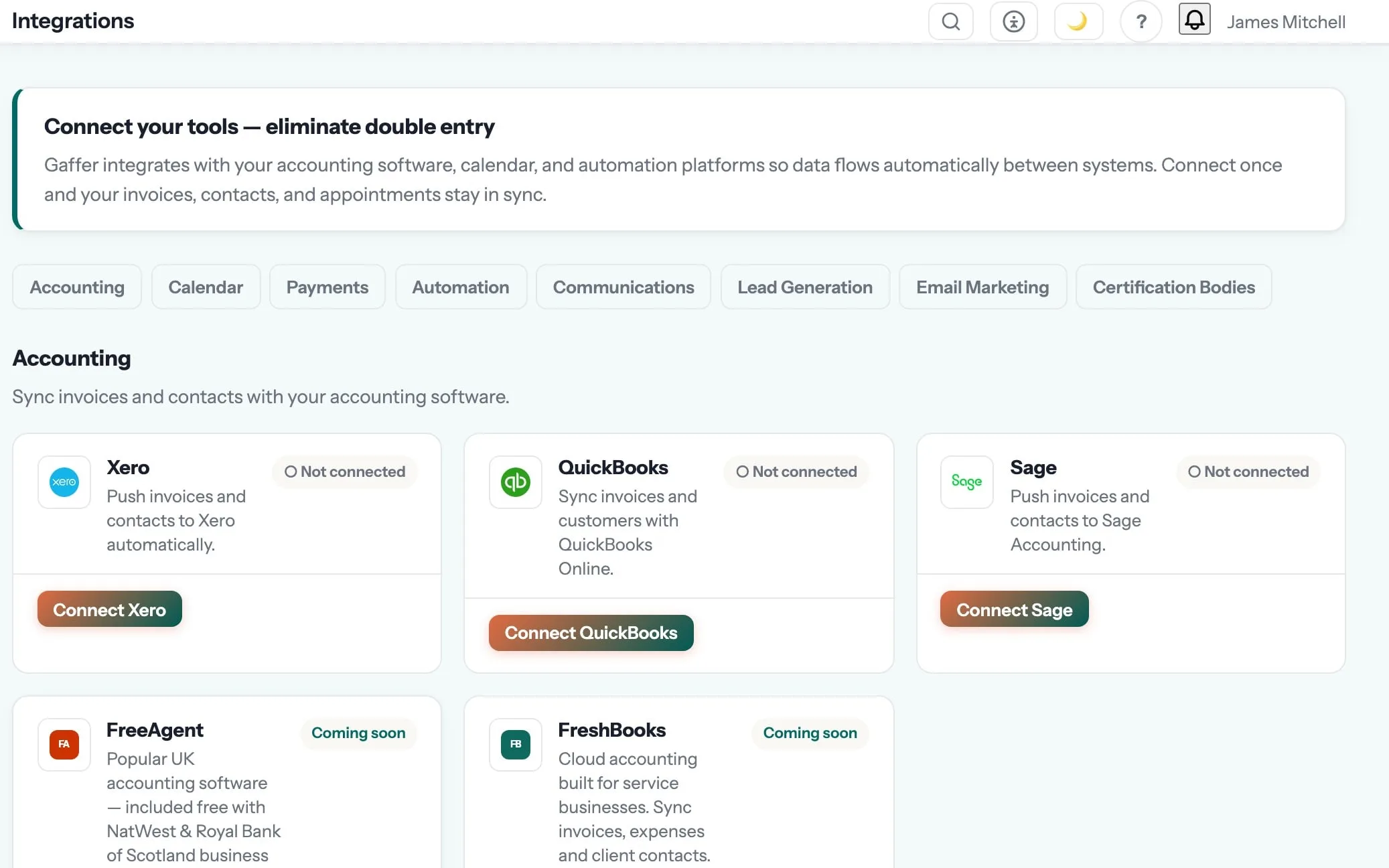The image size is (1389, 868).
Task: Open the accessibility options icon
Action: tap(1013, 21)
